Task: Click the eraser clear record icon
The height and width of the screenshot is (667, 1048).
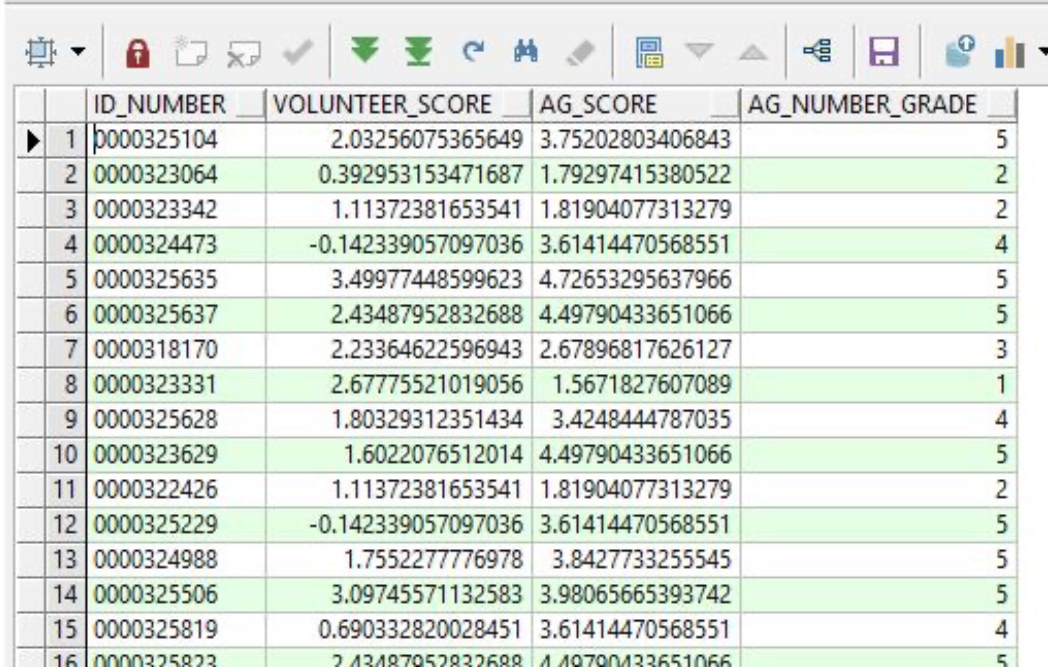Action: [580, 53]
